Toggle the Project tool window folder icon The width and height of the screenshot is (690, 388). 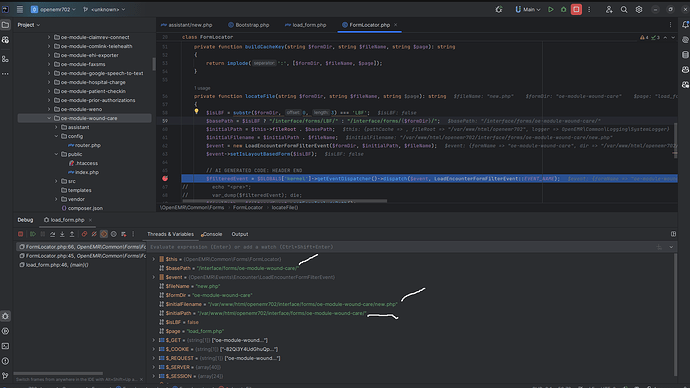pos(5,25)
